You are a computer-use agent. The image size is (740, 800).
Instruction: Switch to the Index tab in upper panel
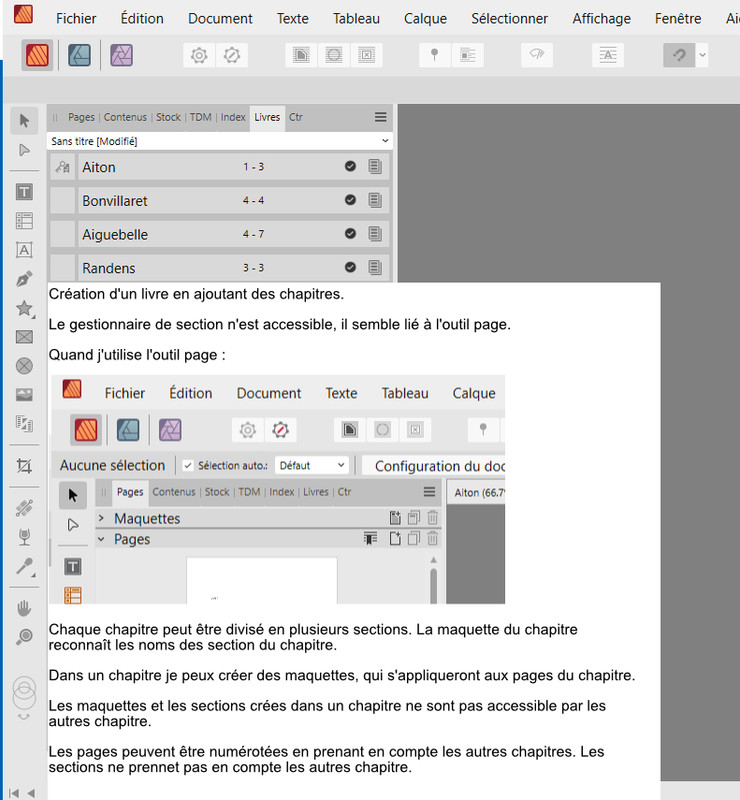point(233,117)
